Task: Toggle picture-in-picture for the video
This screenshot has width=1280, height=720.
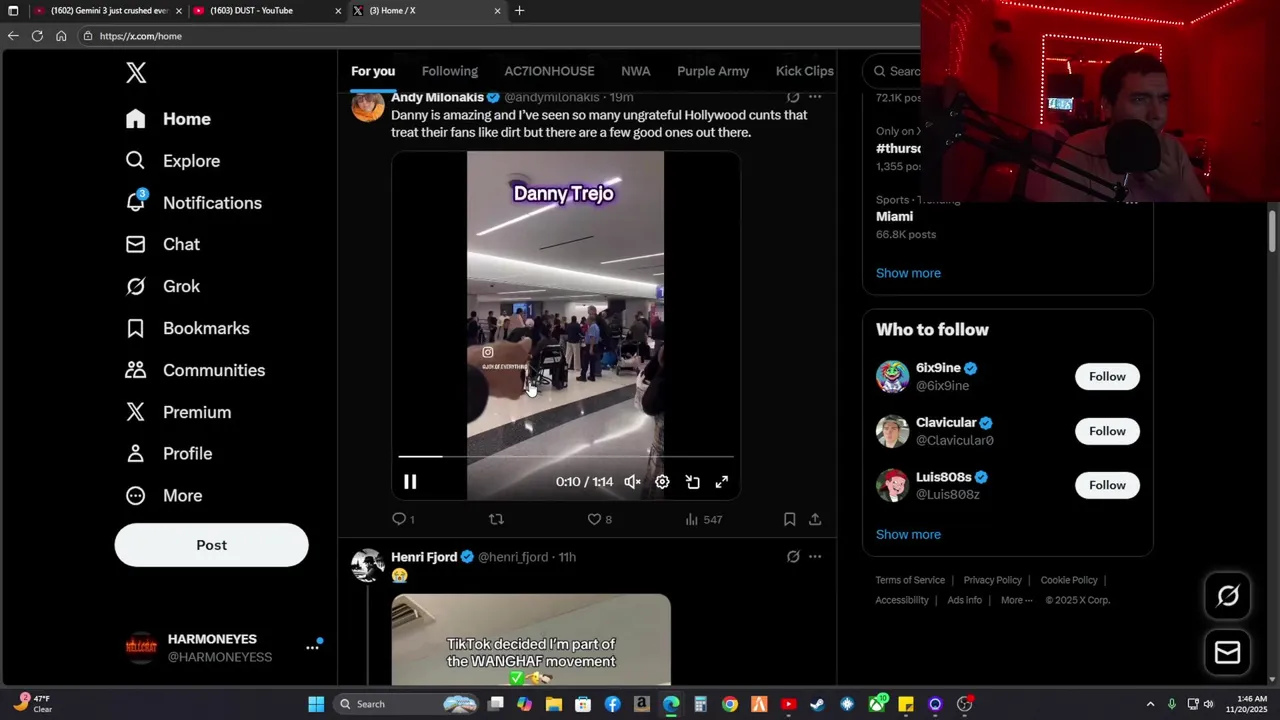Action: 692,482
